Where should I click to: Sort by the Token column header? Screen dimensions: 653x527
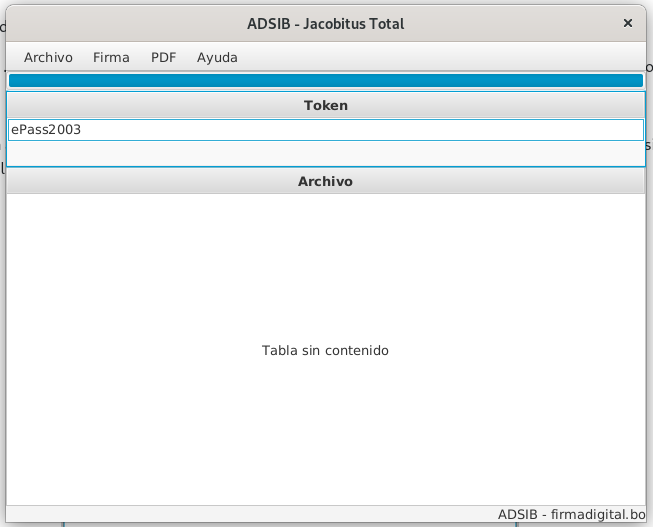coord(326,105)
